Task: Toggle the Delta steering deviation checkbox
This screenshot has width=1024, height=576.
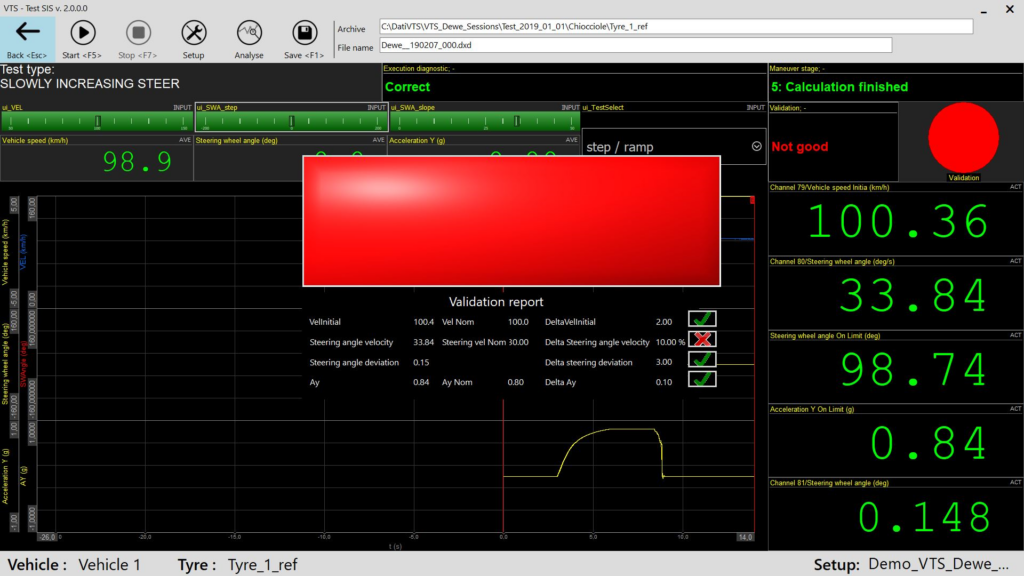Action: pos(702,360)
